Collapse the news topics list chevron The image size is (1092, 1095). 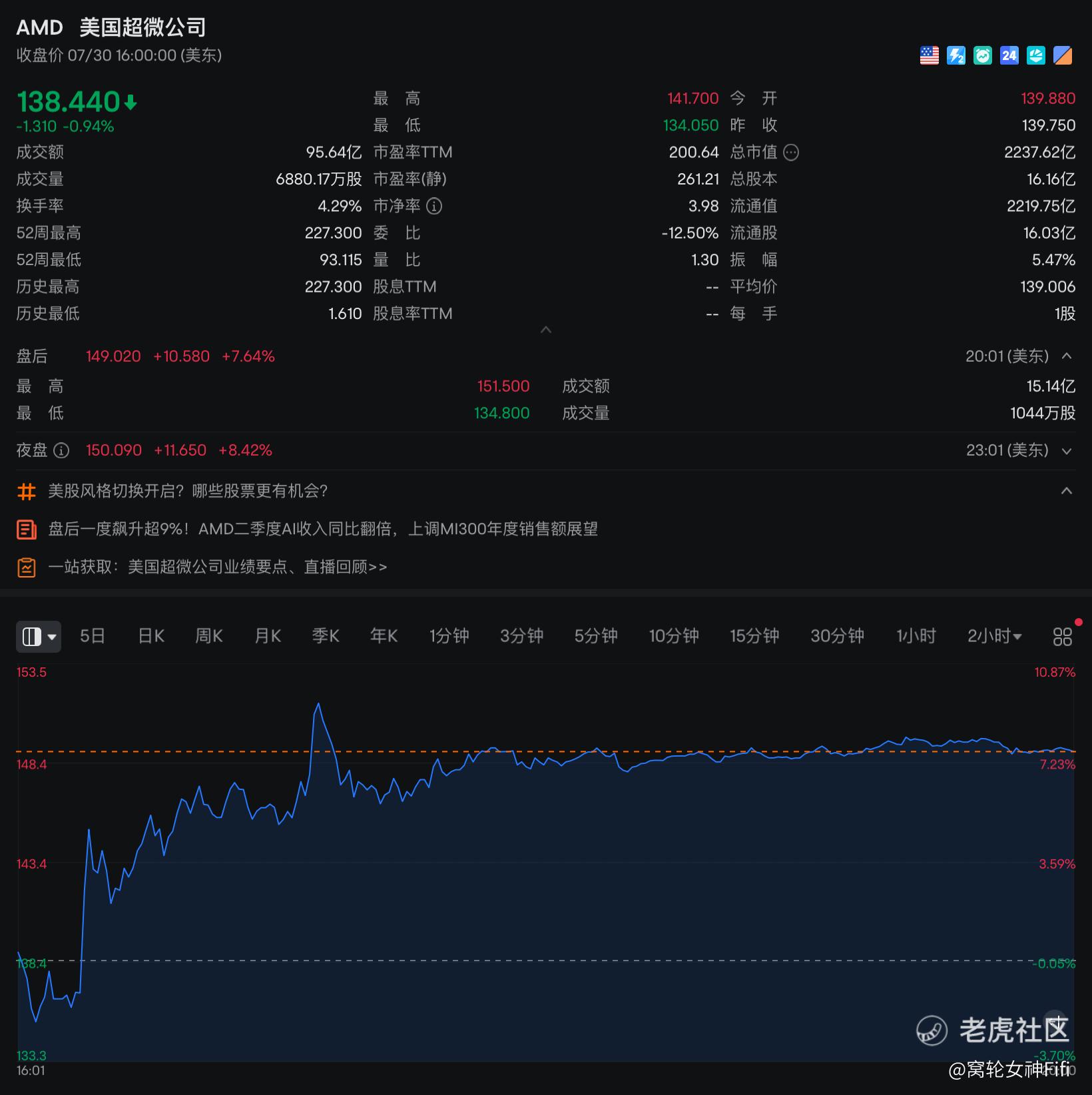(1067, 491)
